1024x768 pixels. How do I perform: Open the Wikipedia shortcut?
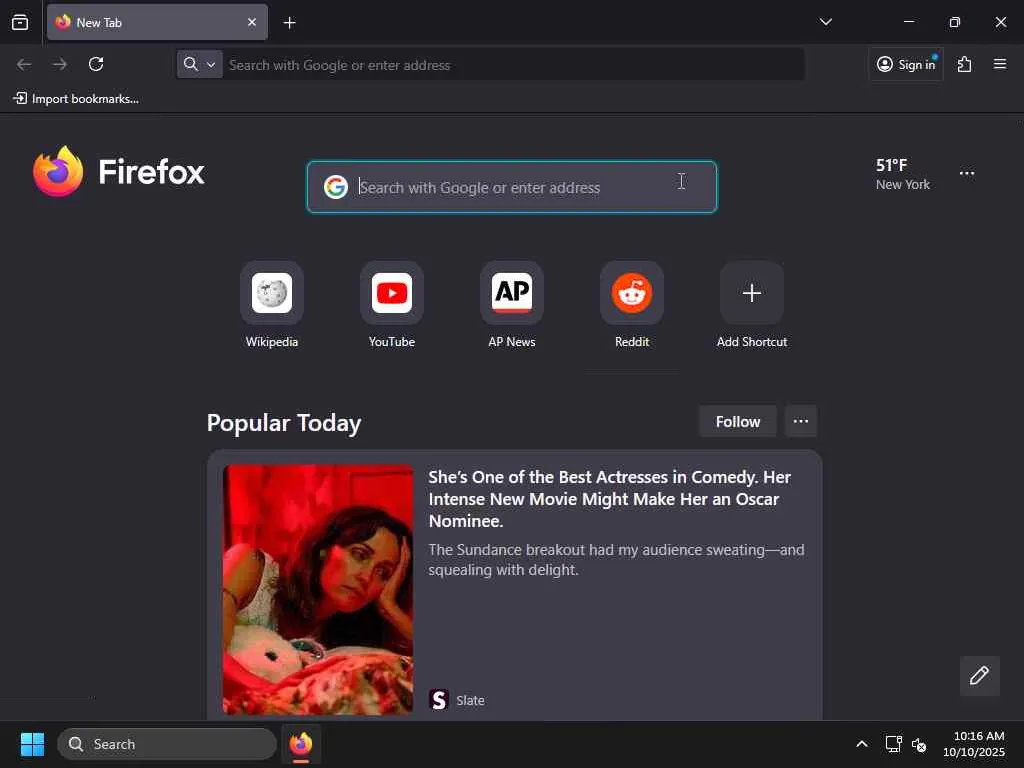coord(272,306)
